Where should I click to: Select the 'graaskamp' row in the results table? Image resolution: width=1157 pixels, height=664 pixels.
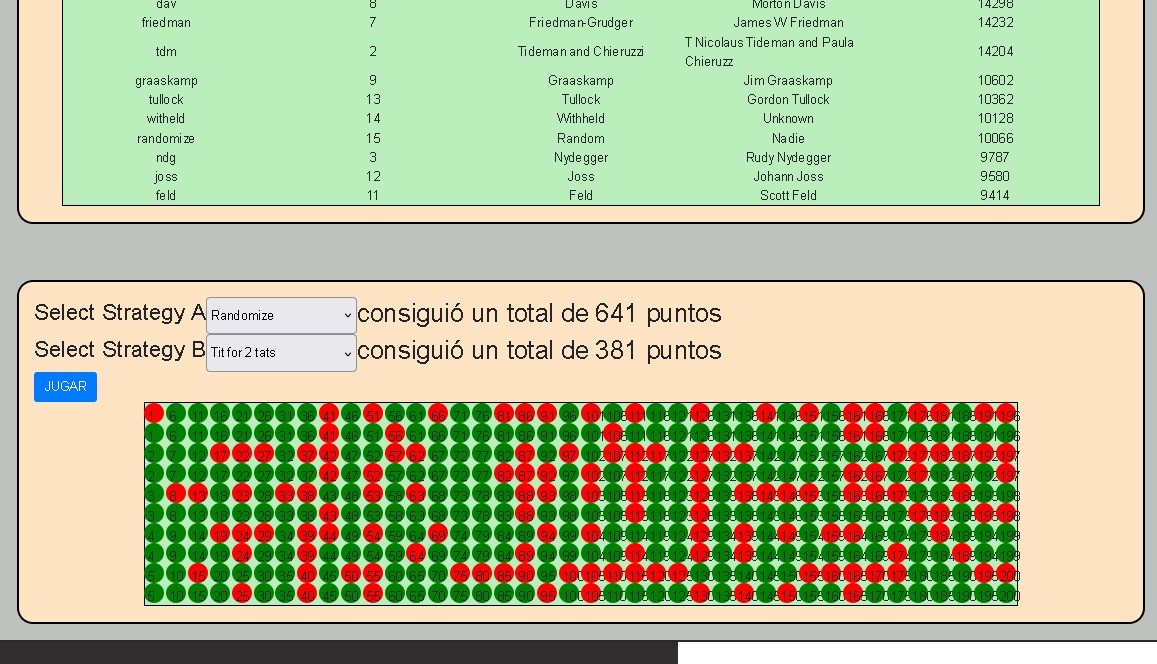pyautogui.click(x=166, y=80)
